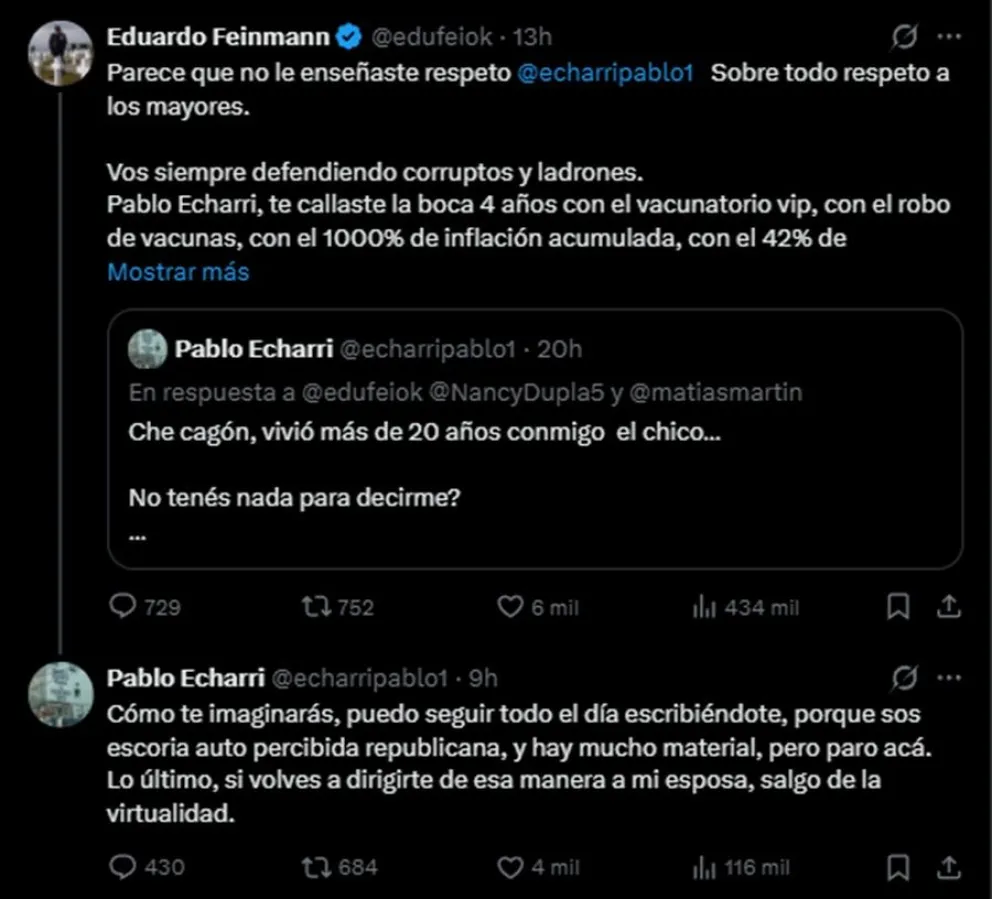Screen dimensions: 992x899
Task: View analytics for the 116 mil views tweet
Action: pyautogui.click(x=704, y=867)
